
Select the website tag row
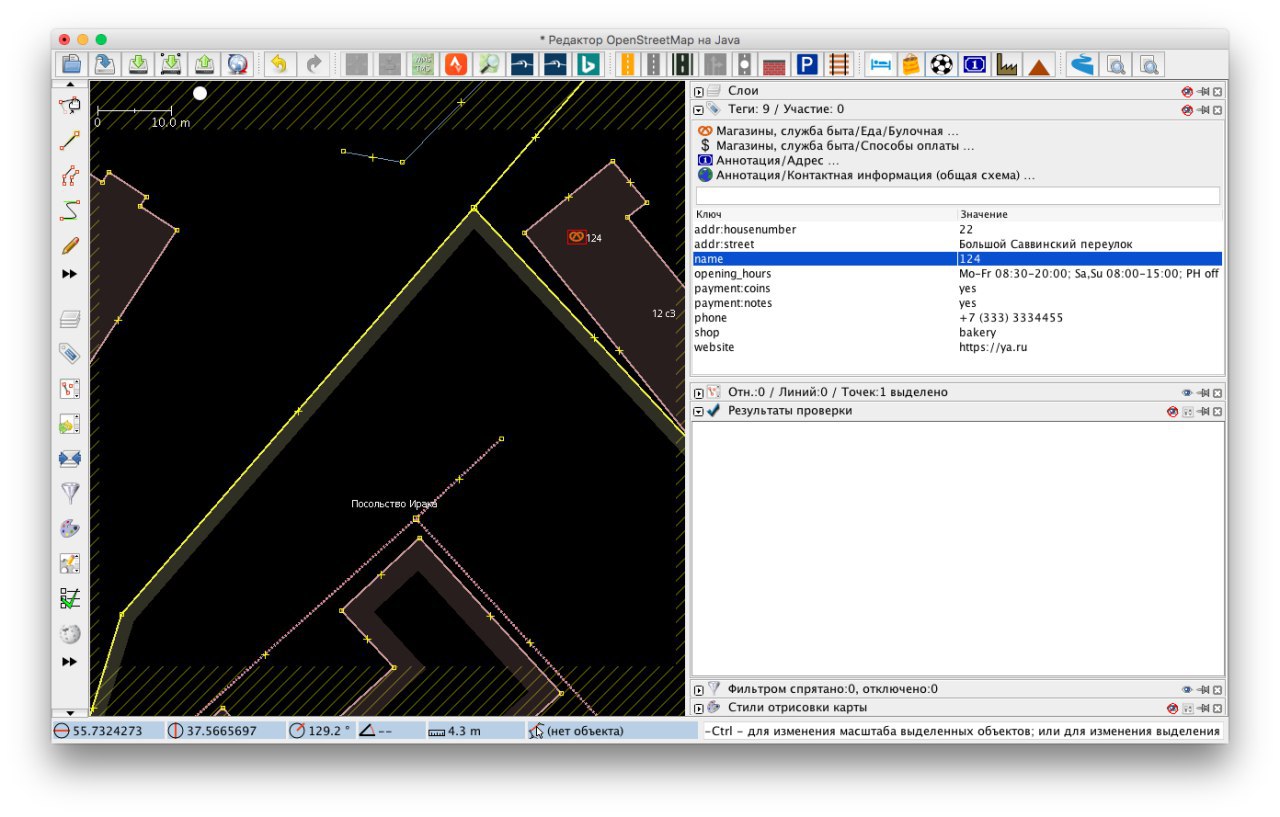[958, 347]
